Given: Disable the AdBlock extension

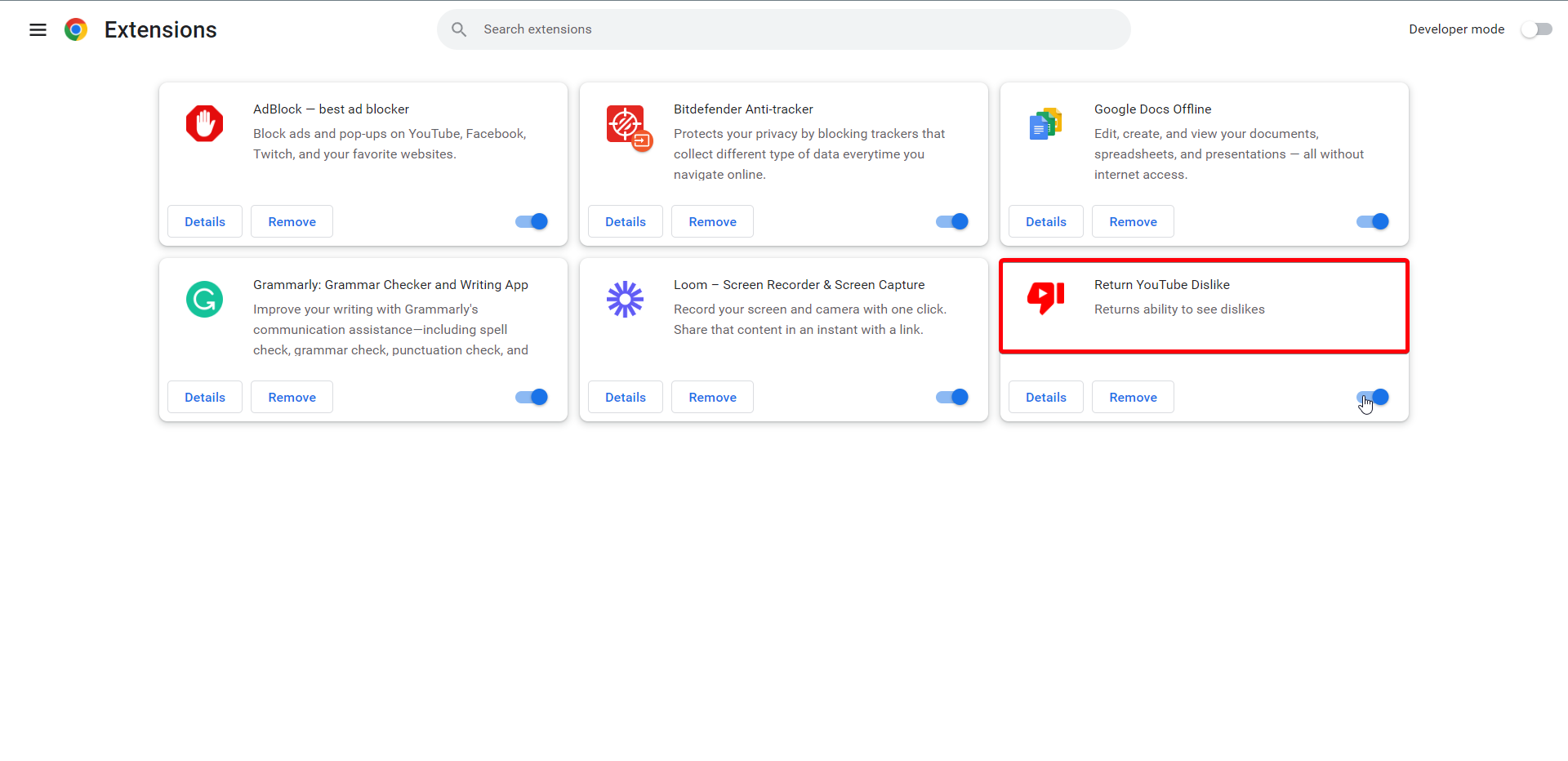Looking at the screenshot, I should coord(530,221).
